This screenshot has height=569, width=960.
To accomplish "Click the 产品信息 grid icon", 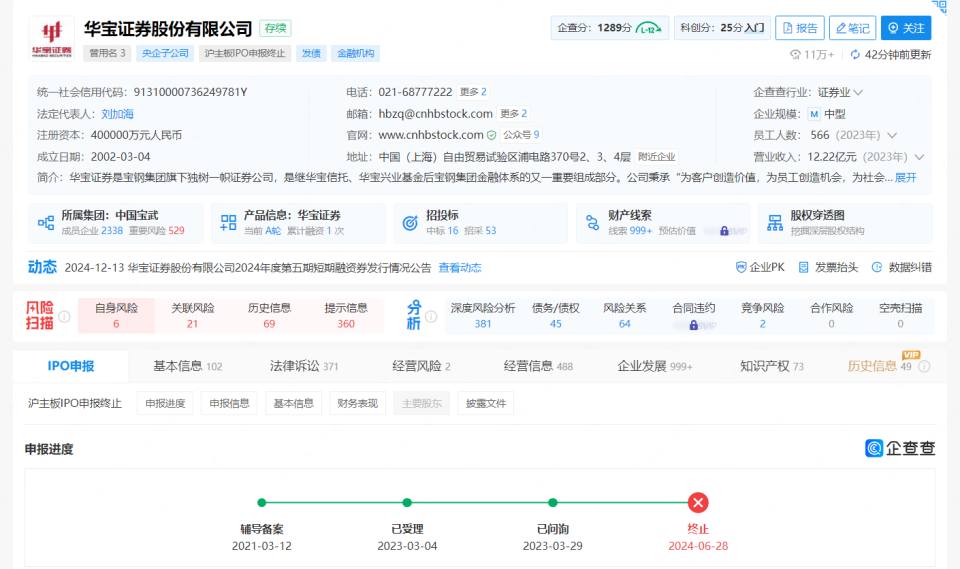I will point(228,223).
